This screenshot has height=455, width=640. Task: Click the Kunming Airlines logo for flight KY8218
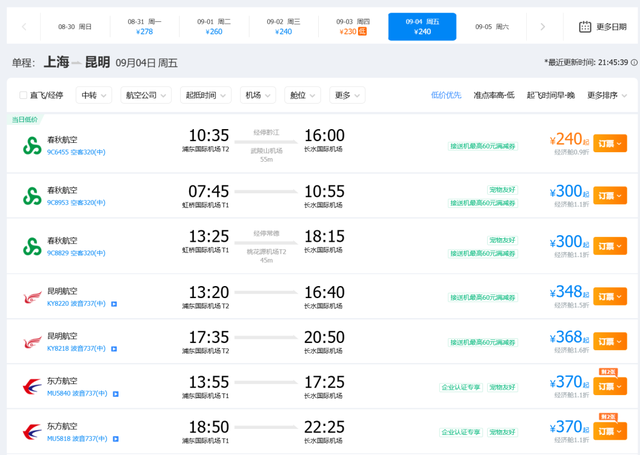pyautogui.click(x=32, y=342)
